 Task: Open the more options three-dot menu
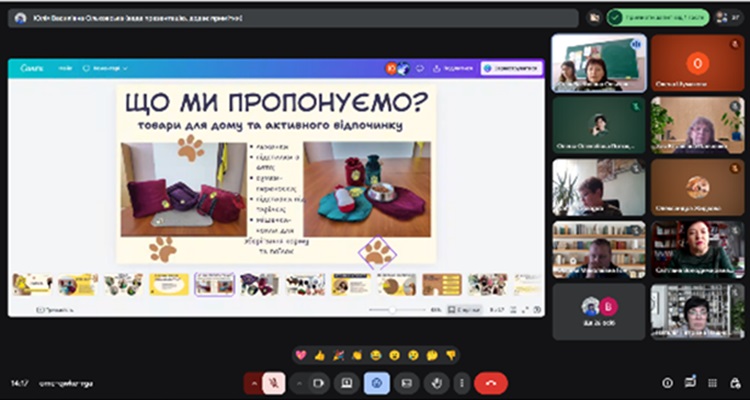(x=460, y=382)
